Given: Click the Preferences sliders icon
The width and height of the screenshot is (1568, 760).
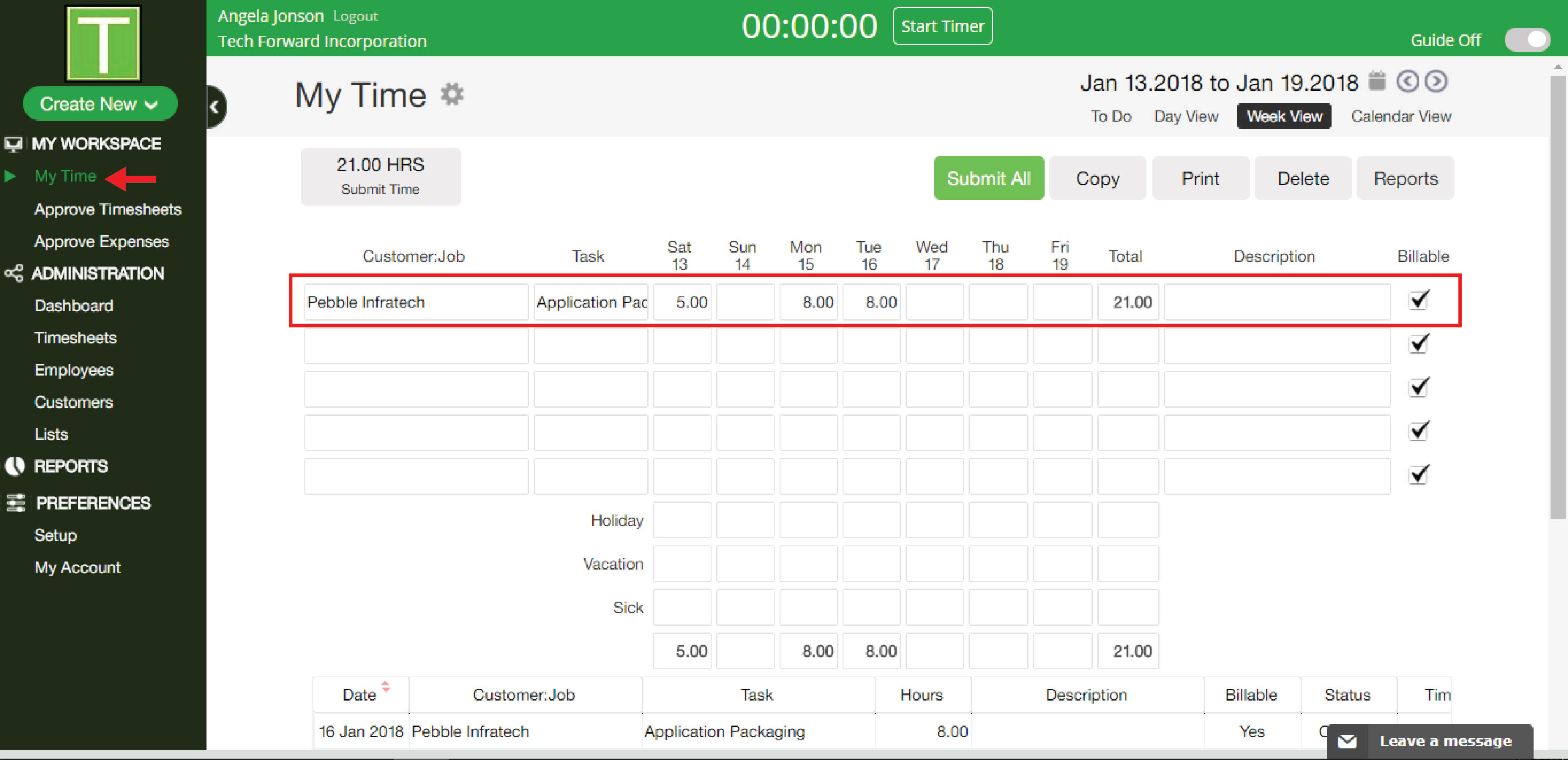Looking at the screenshot, I should pos(15,502).
